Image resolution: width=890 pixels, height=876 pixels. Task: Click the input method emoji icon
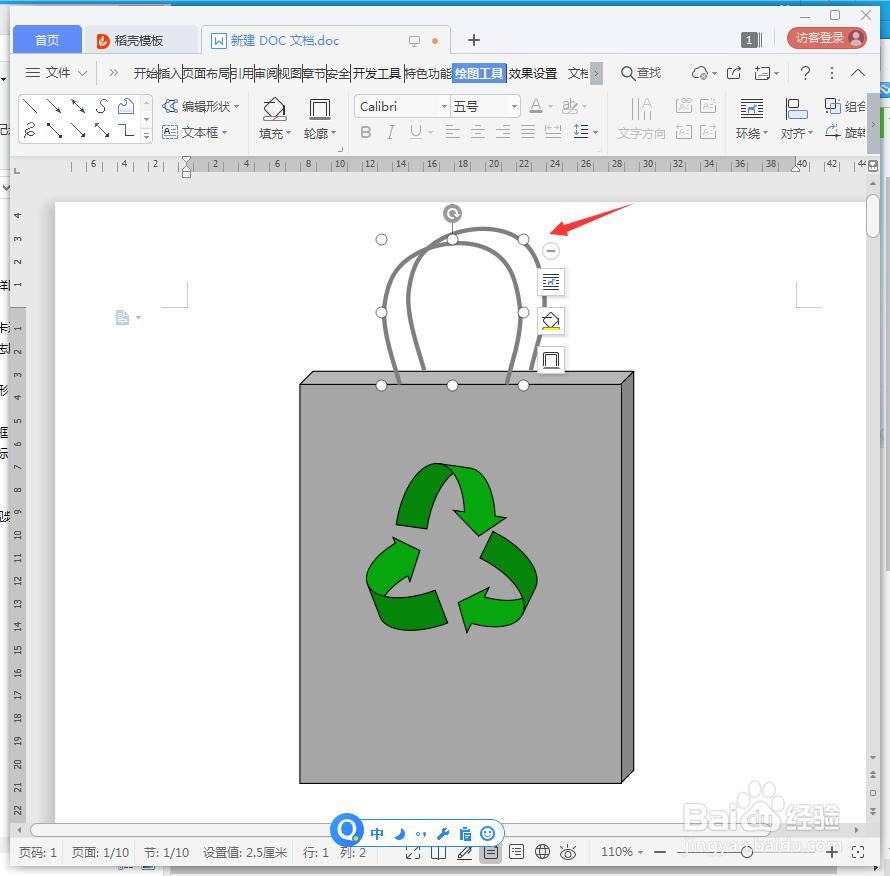(x=488, y=833)
